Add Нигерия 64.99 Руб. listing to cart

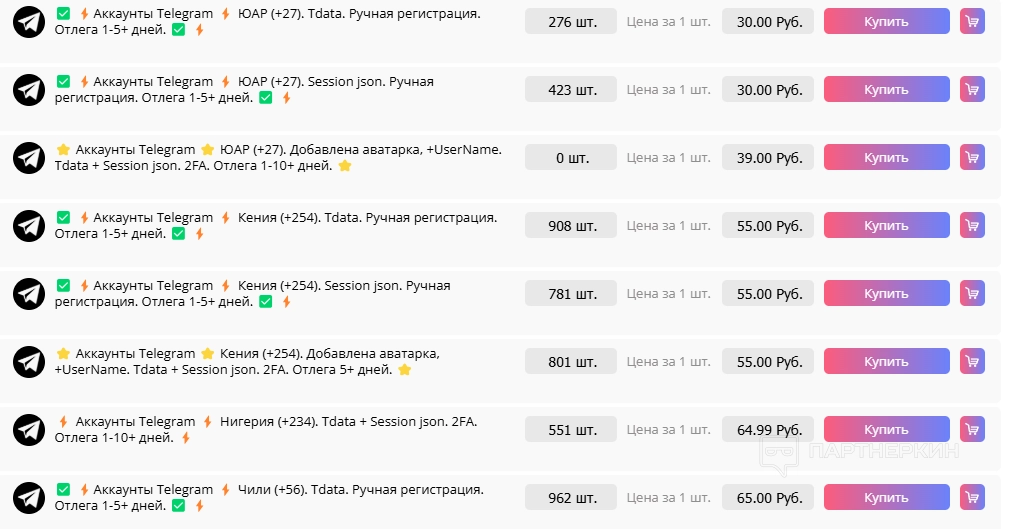[x=972, y=429]
